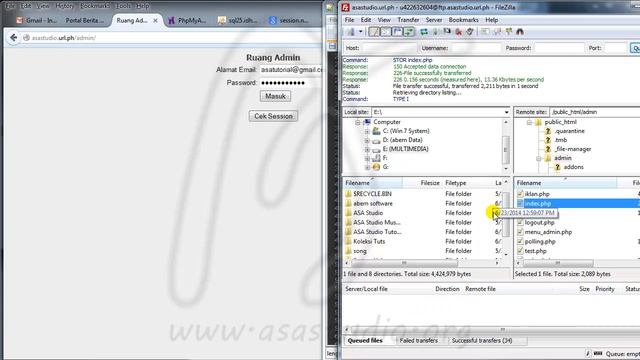Cancel the current operation in FileZilla
Screen dimensions: 640x360
pyautogui.click(x=447, y=32)
